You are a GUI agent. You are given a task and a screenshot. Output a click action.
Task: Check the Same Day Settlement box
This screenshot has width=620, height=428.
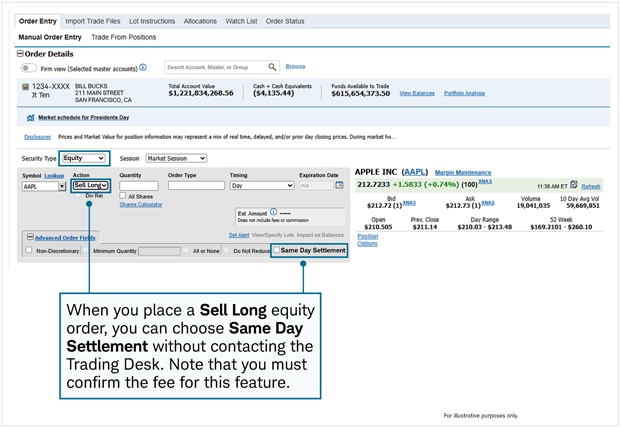(x=277, y=250)
